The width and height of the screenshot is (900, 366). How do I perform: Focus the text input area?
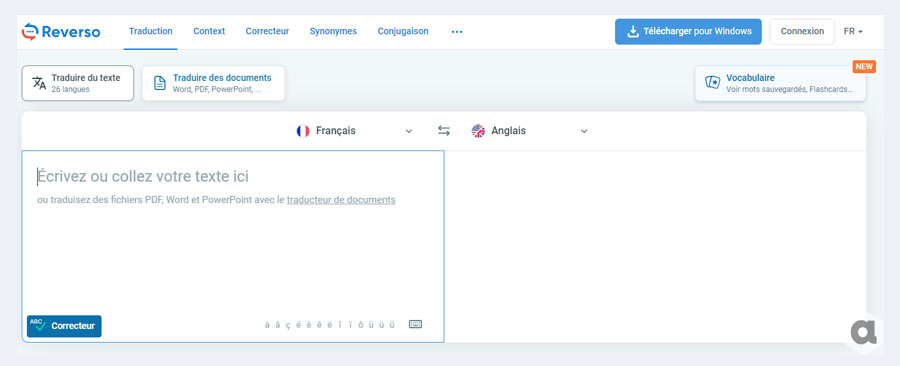tap(232, 247)
